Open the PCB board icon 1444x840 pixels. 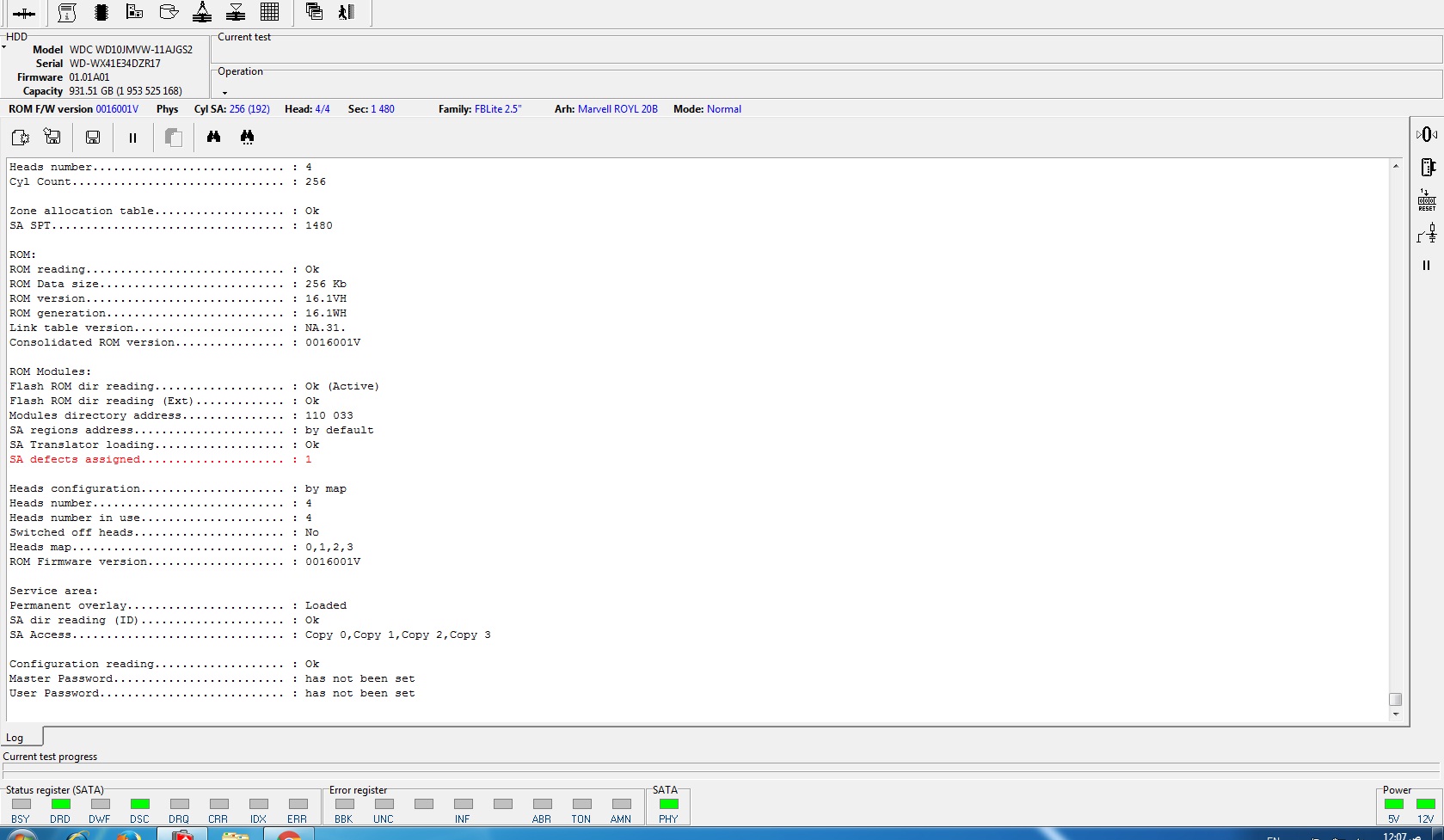pos(134,12)
